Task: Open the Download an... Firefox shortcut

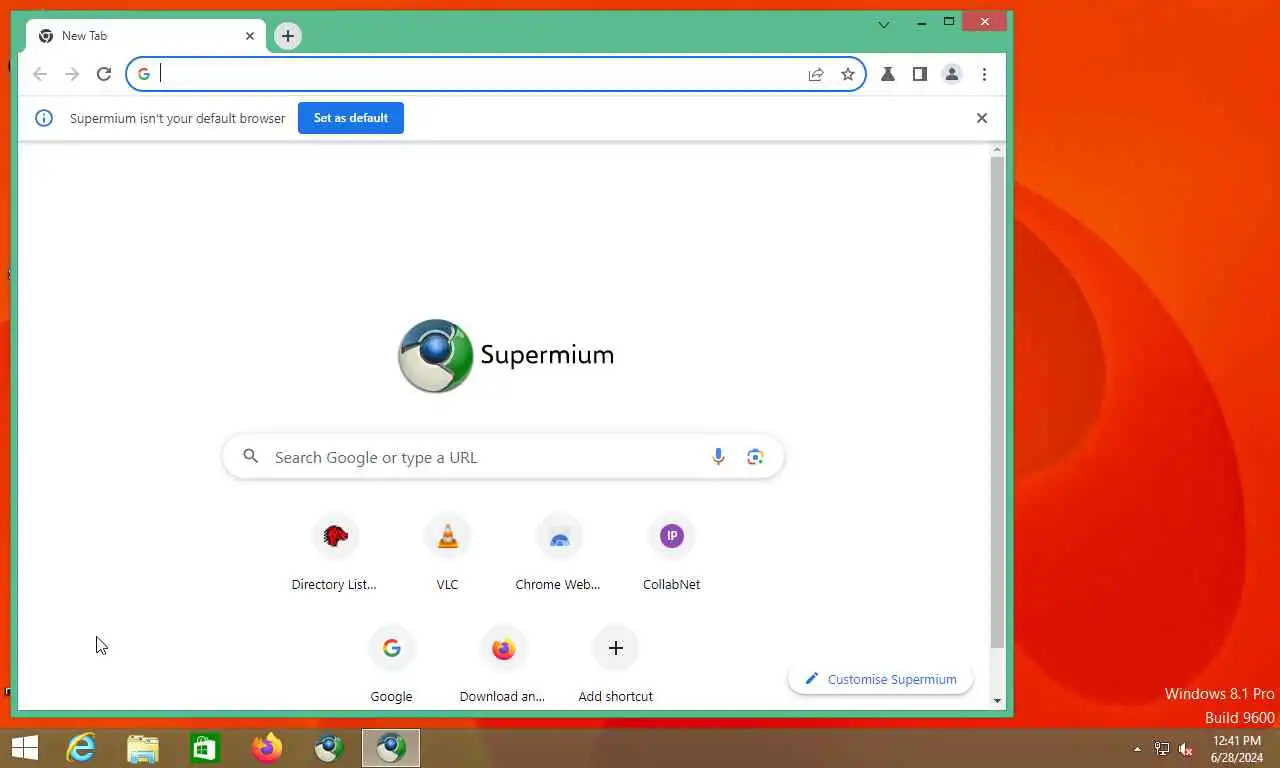Action: point(503,666)
